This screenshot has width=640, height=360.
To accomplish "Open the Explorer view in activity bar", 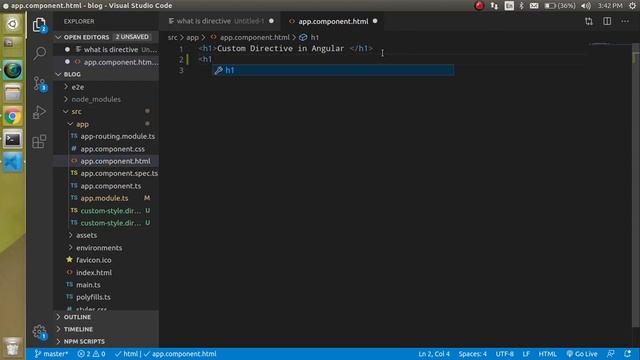I will pyautogui.click(x=39, y=25).
